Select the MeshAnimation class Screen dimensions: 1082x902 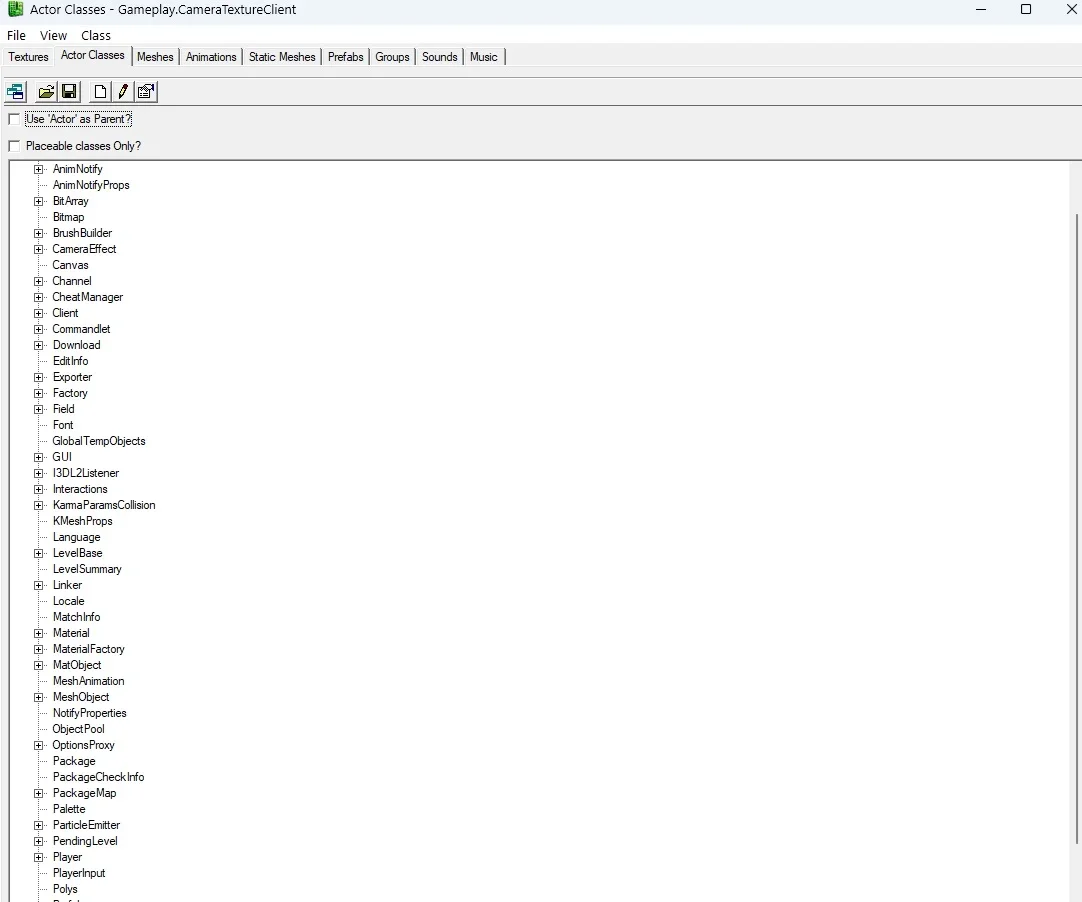coord(88,681)
